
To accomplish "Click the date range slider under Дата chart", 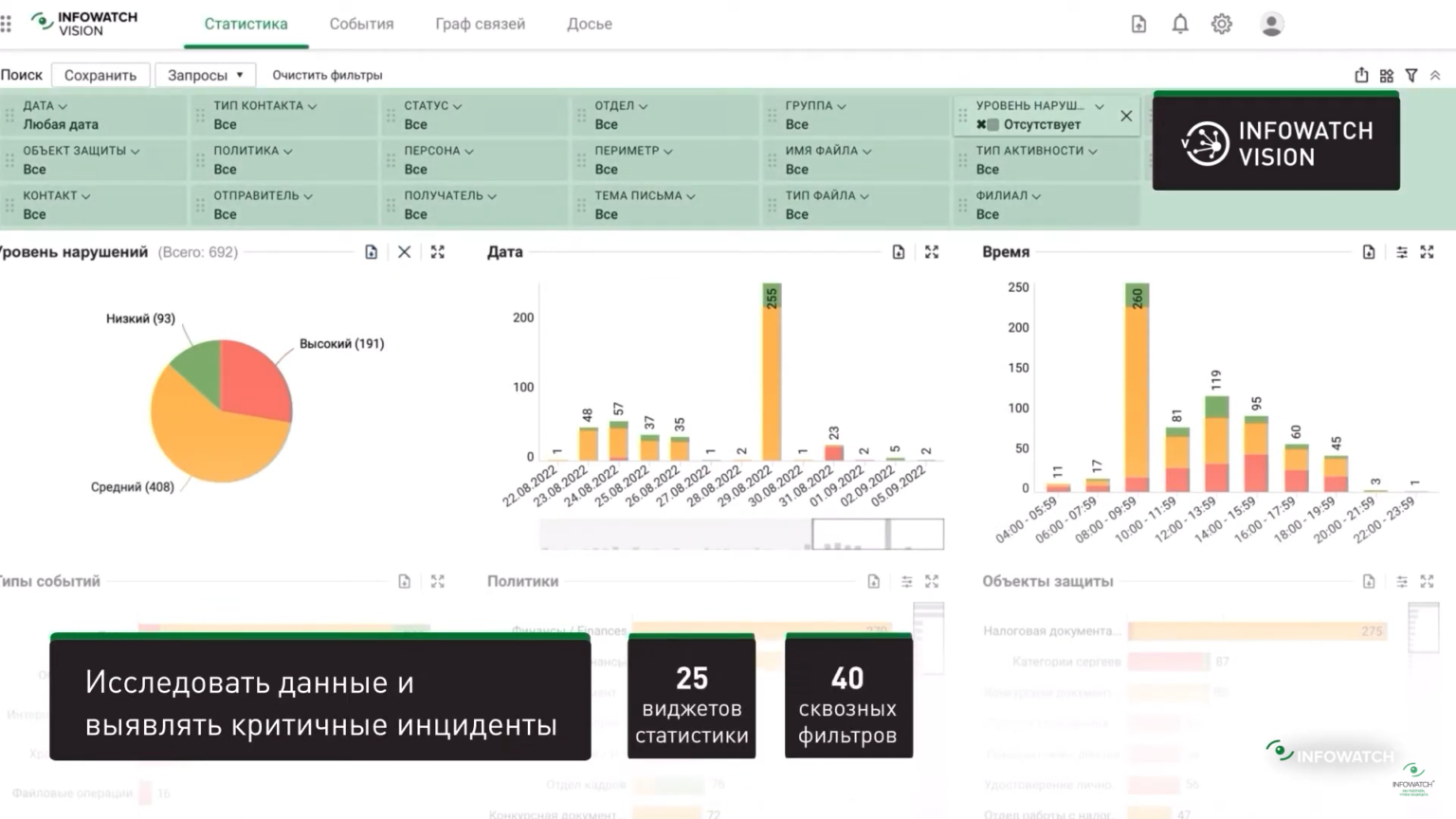I will click(x=849, y=534).
